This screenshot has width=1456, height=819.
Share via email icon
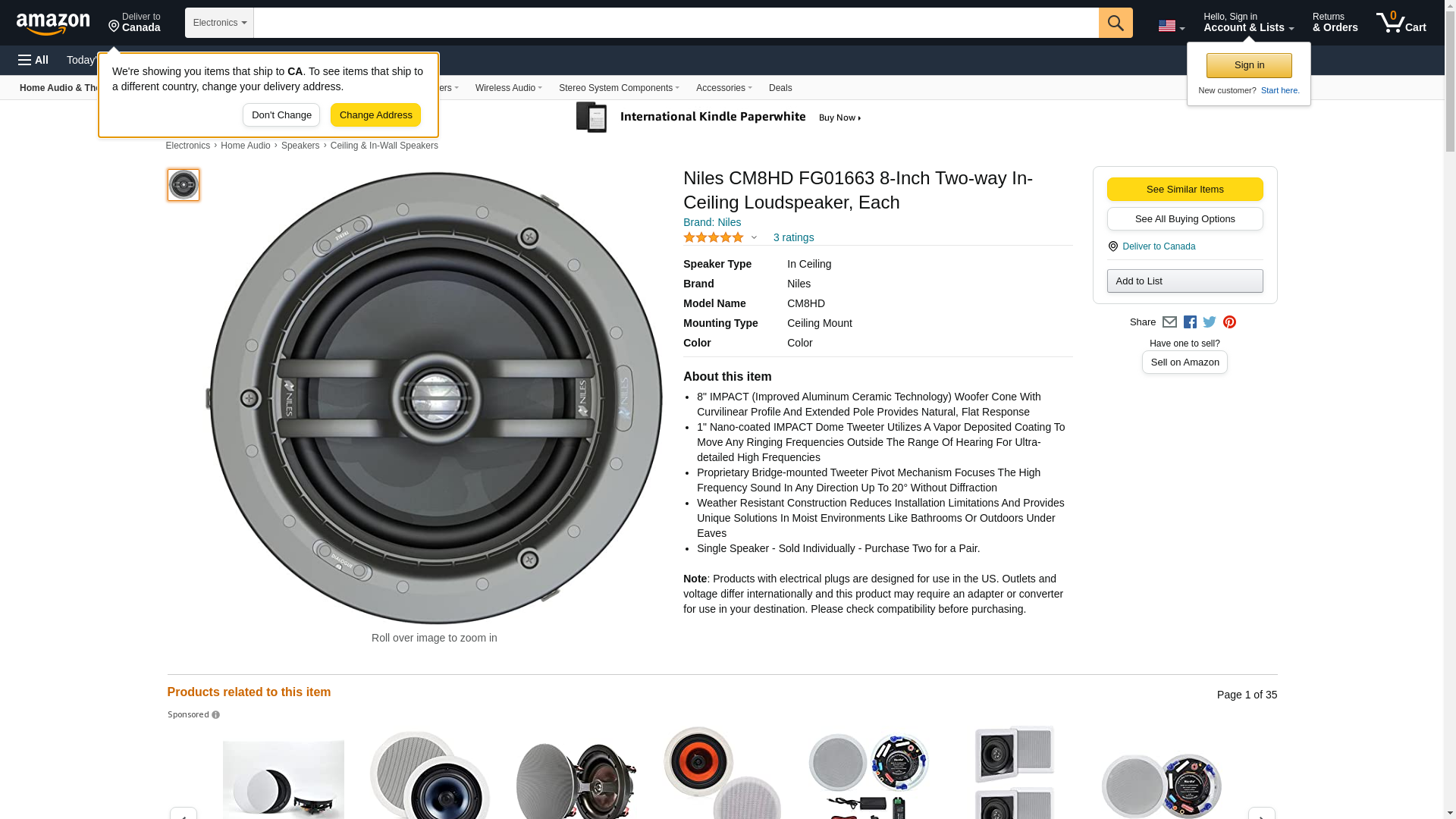[x=1169, y=322]
